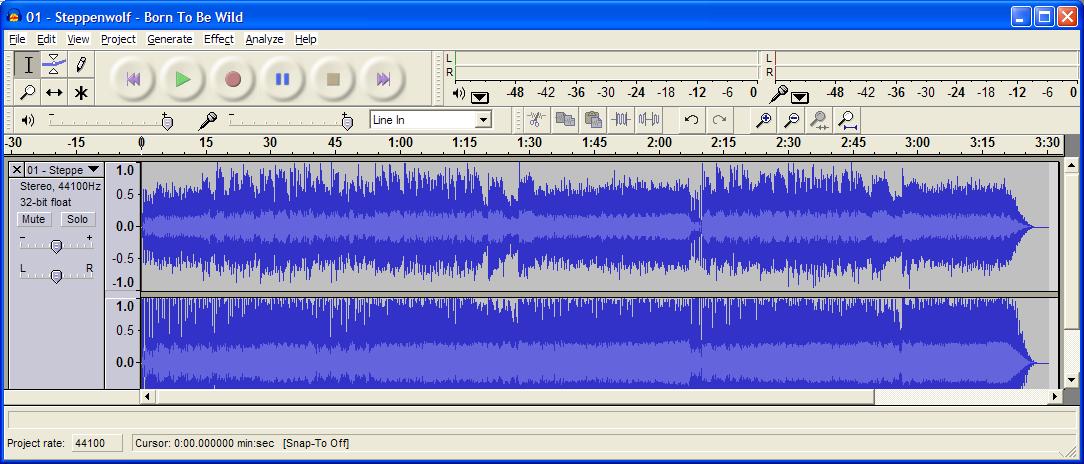Click the horizontal scrollbar right arrow
The image size is (1084, 464).
[1054, 396]
